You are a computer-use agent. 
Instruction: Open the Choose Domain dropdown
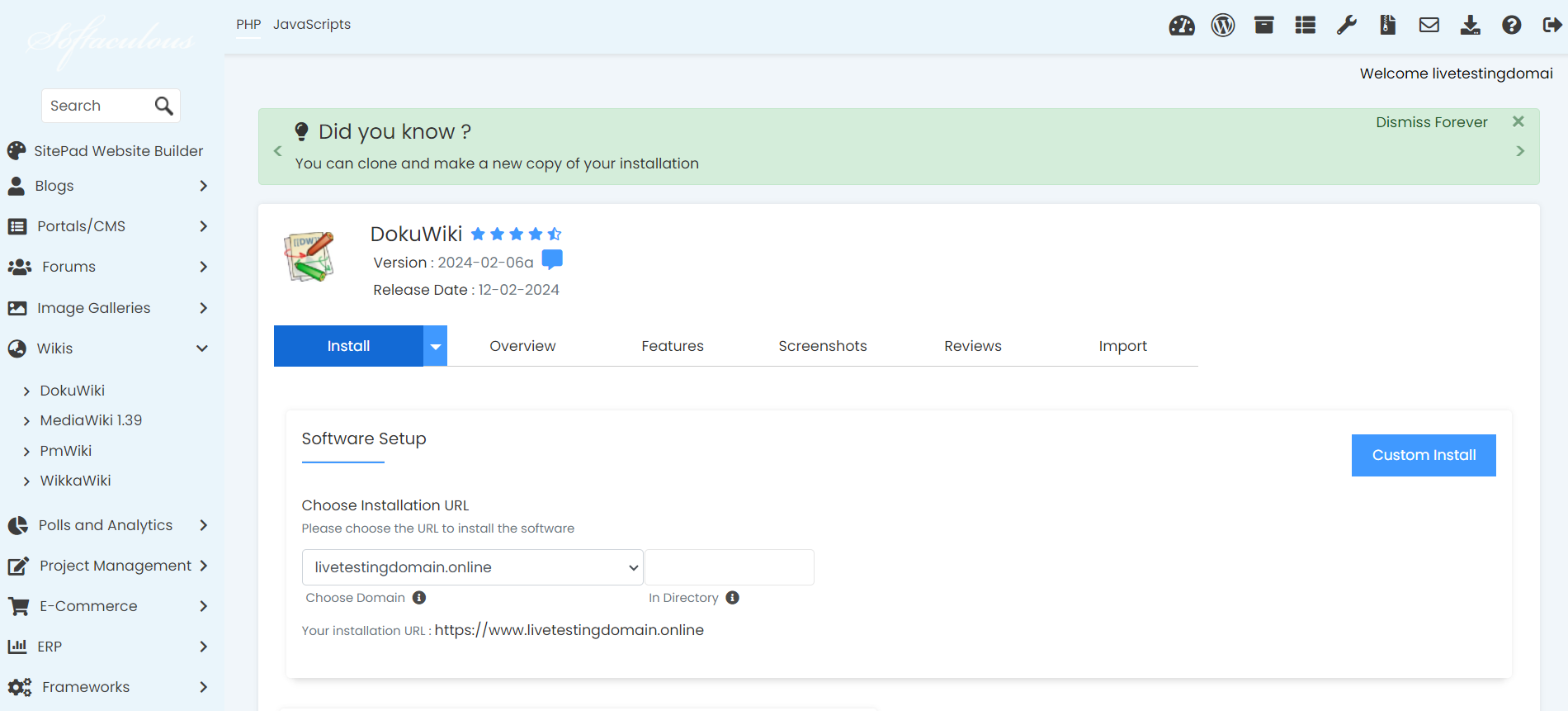(x=472, y=567)
